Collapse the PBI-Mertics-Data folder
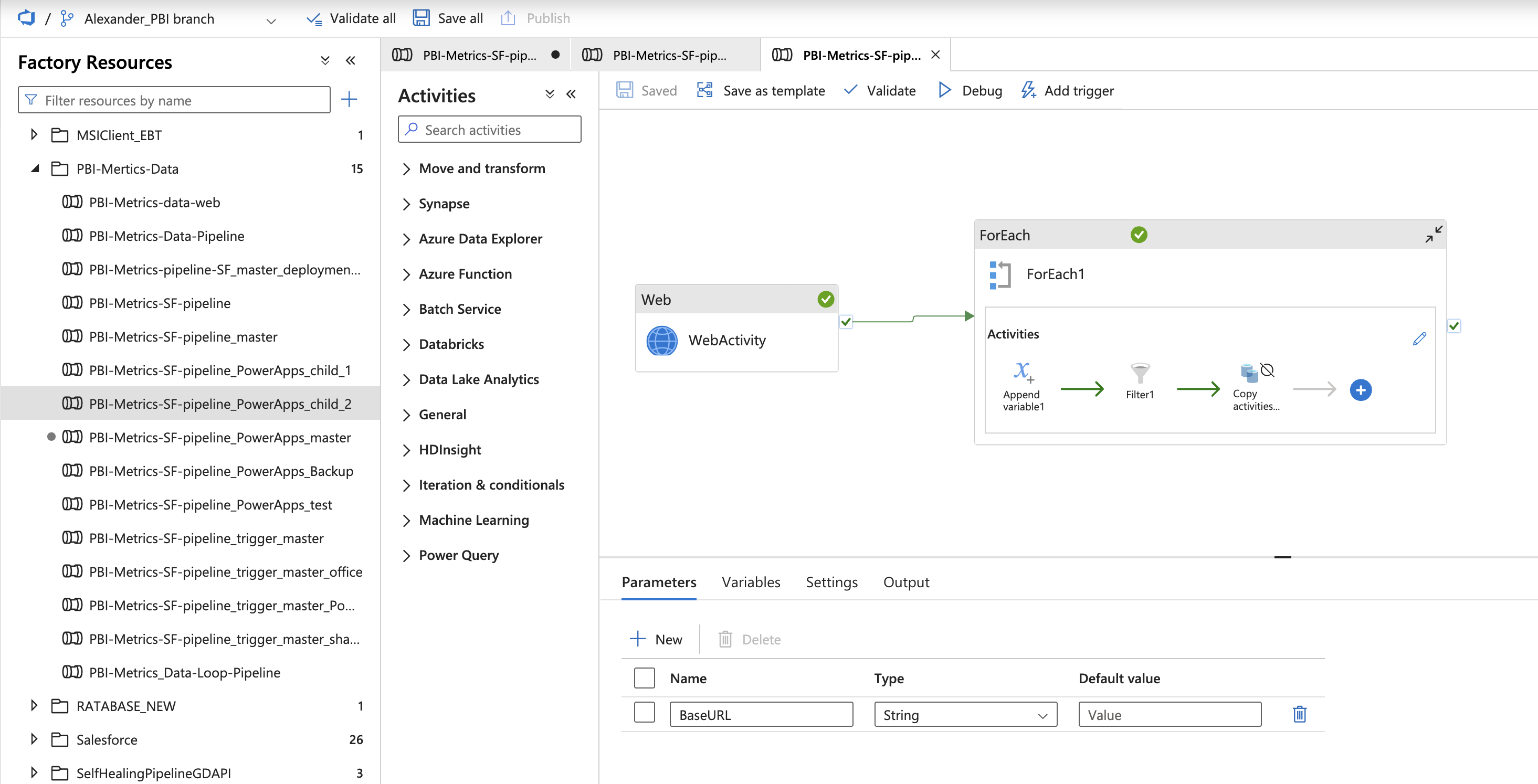The width and height of the screenshot is (1538, 784). click(x=35, y=168)
